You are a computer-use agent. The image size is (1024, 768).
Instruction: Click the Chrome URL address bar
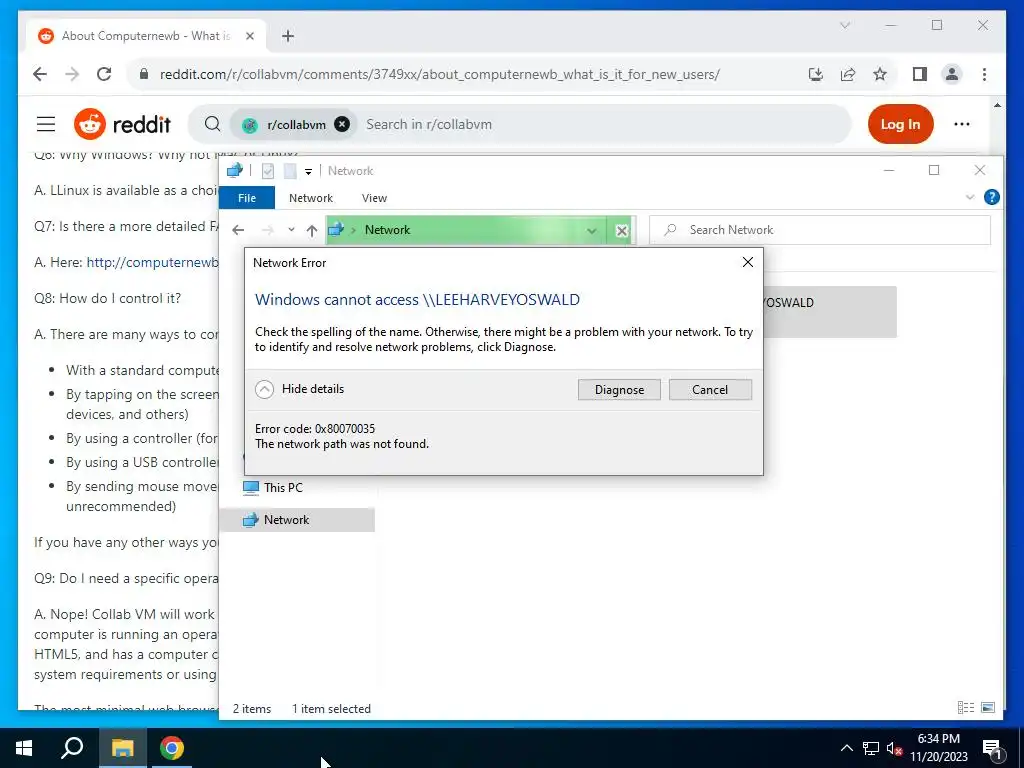coord(440,74)
